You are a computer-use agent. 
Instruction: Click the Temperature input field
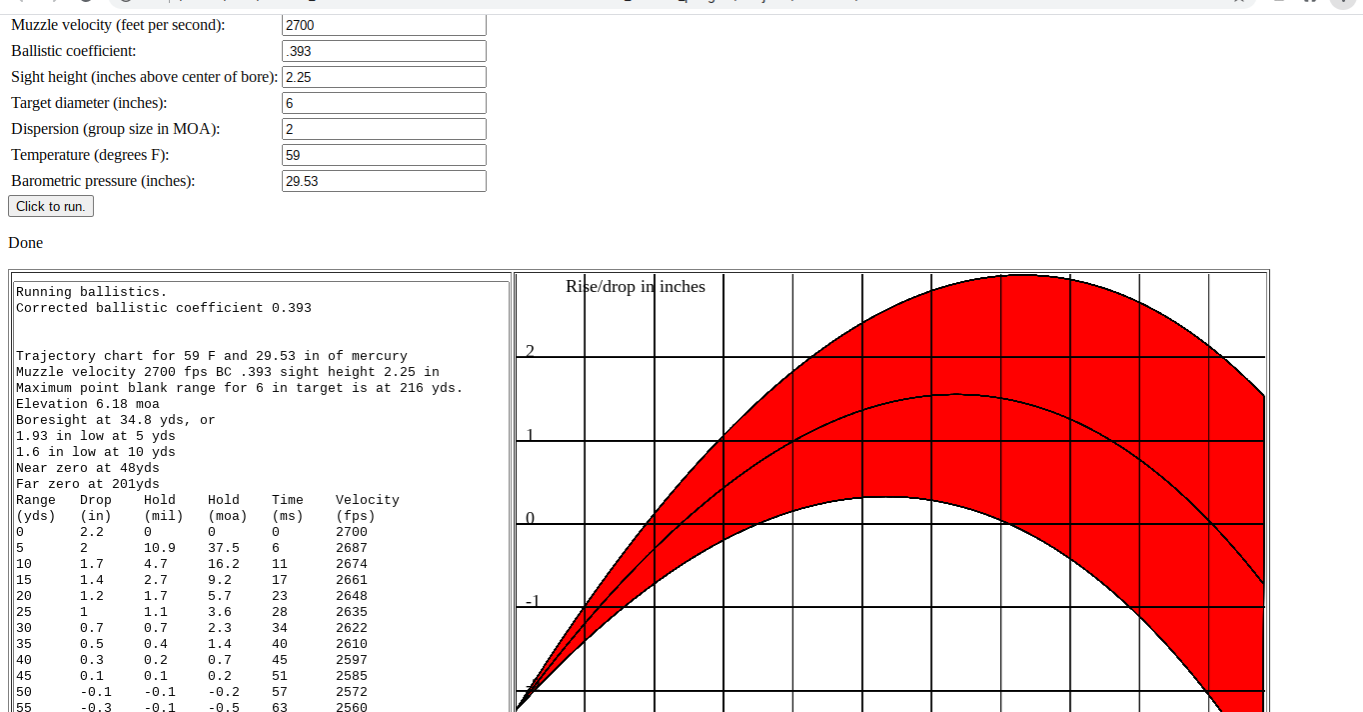pyautogui.click(x=384, y=155)
